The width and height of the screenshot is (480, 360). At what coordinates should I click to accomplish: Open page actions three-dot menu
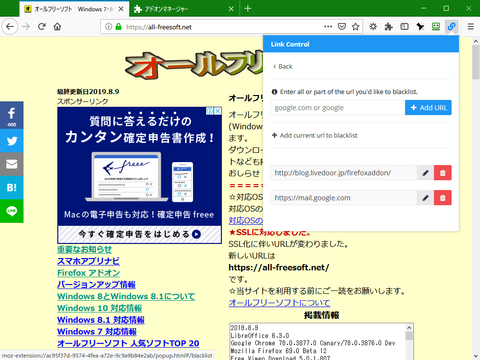tap(328, 27)
